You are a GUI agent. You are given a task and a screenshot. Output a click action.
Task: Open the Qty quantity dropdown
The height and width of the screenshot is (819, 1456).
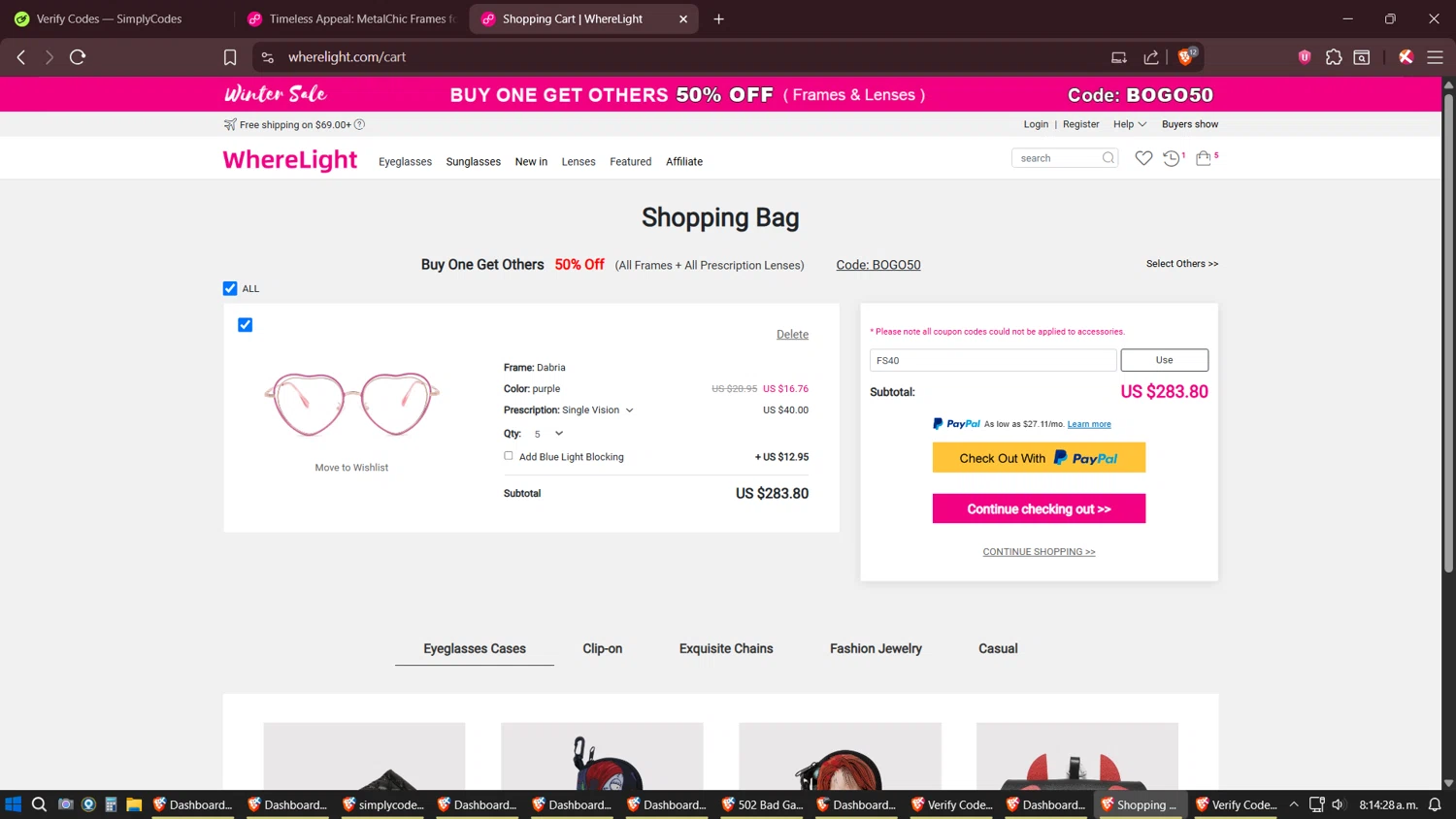[x=558, y=434]
